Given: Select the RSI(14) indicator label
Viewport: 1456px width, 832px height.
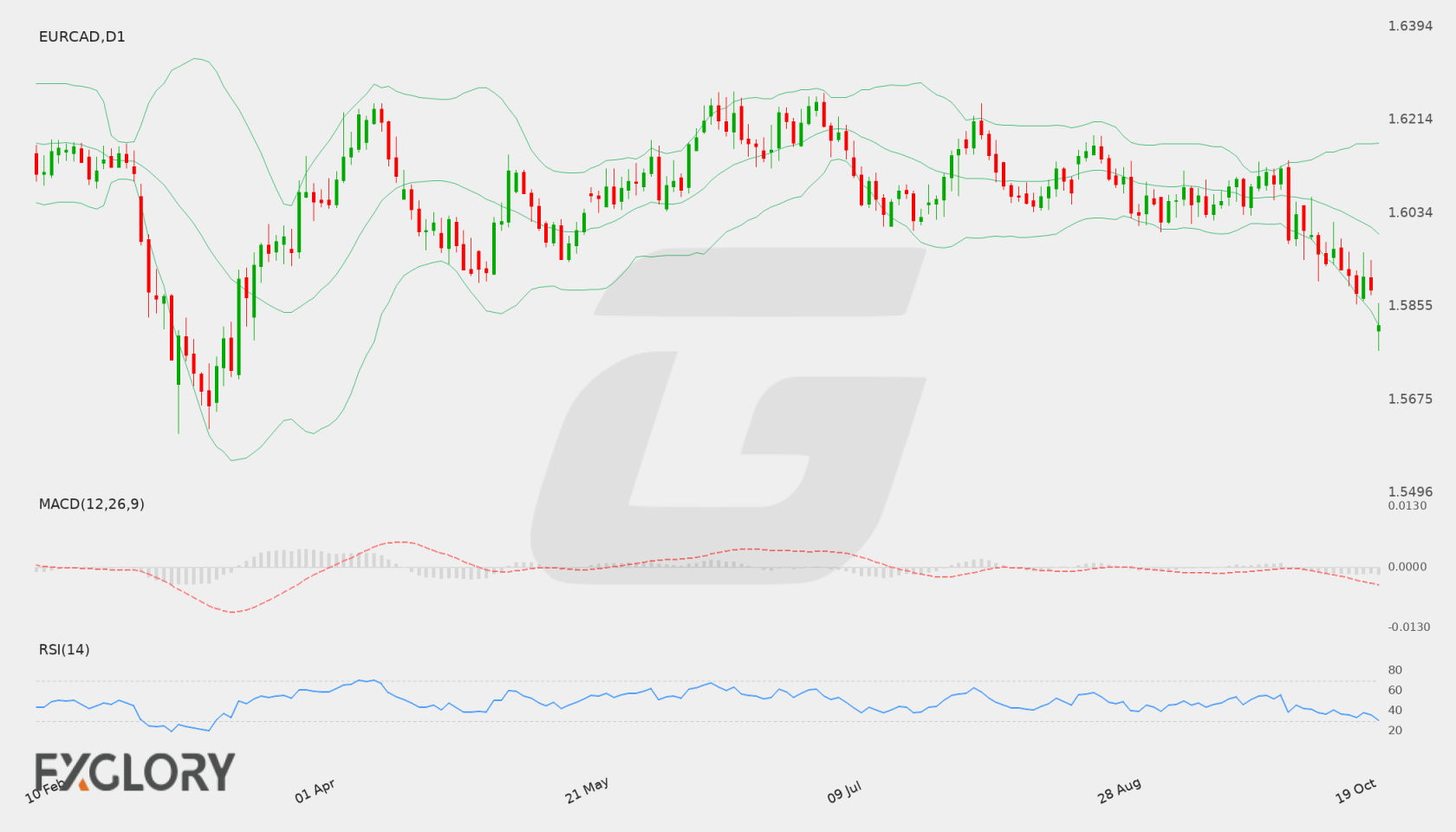Looking at the screenshot, I should pyautogui.click(x=64, y=649).
